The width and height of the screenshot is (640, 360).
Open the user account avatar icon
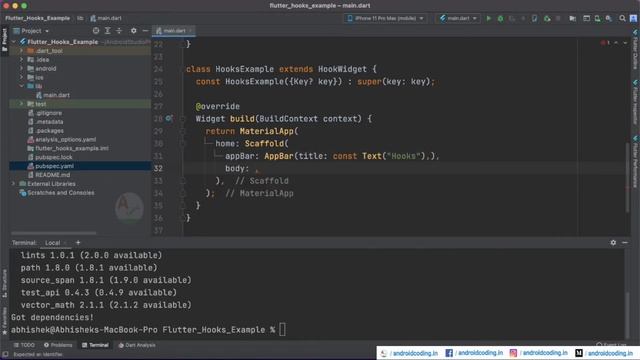pyautogui.click(x=633, y=18)
